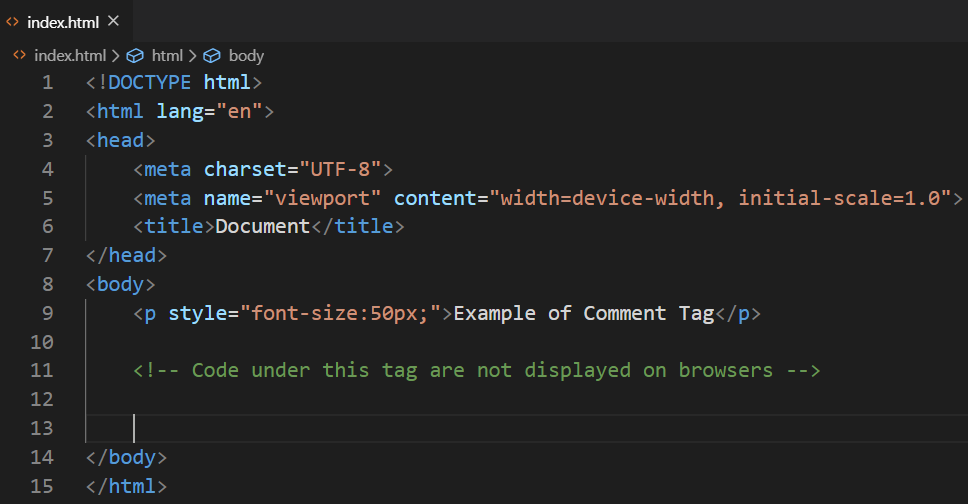
Task: Click line number 15 in the gutter
Action: pyautogui.click(x=42, y=486)
